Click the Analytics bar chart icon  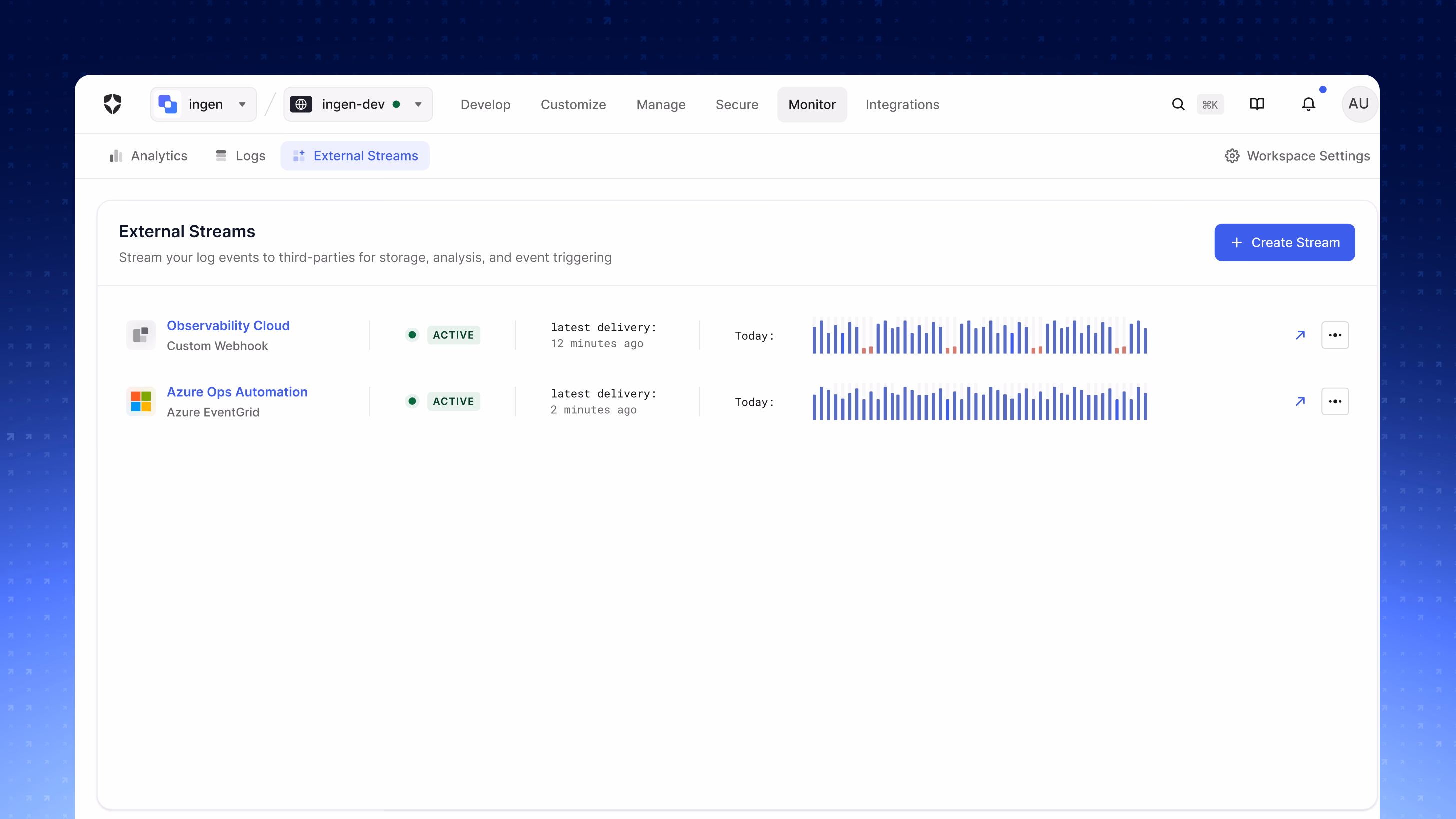116,156
